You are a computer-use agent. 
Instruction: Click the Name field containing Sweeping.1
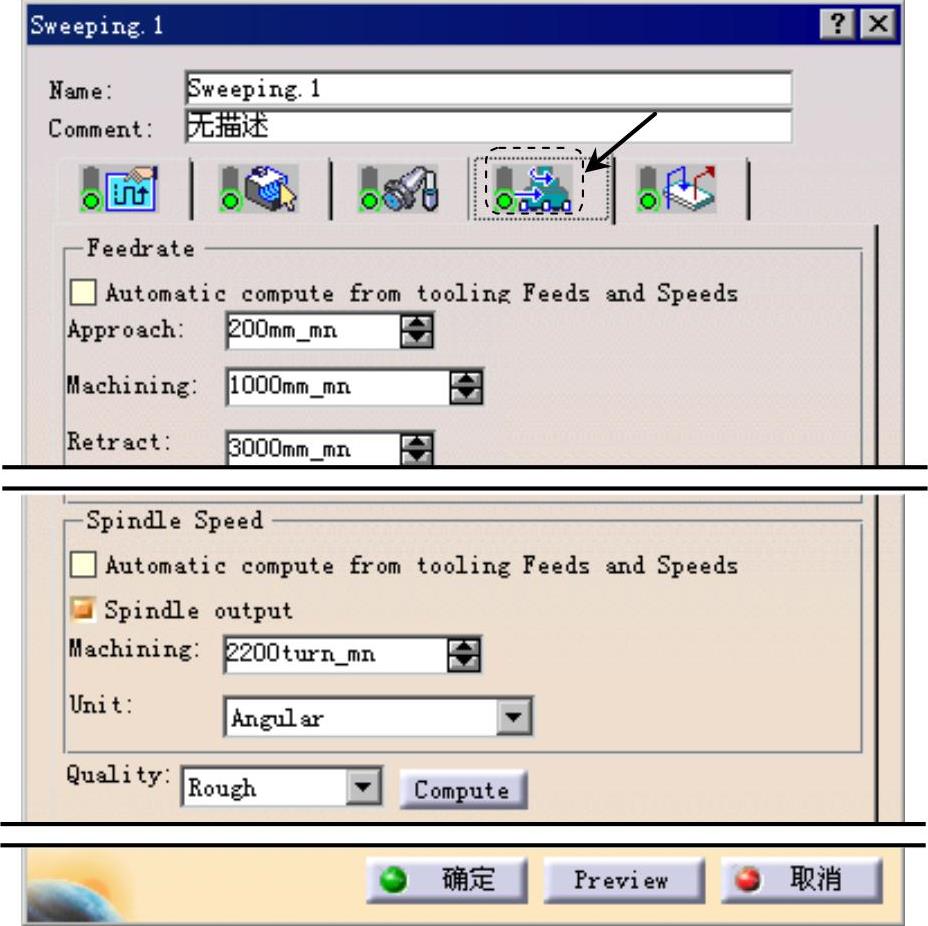point(488,89)
